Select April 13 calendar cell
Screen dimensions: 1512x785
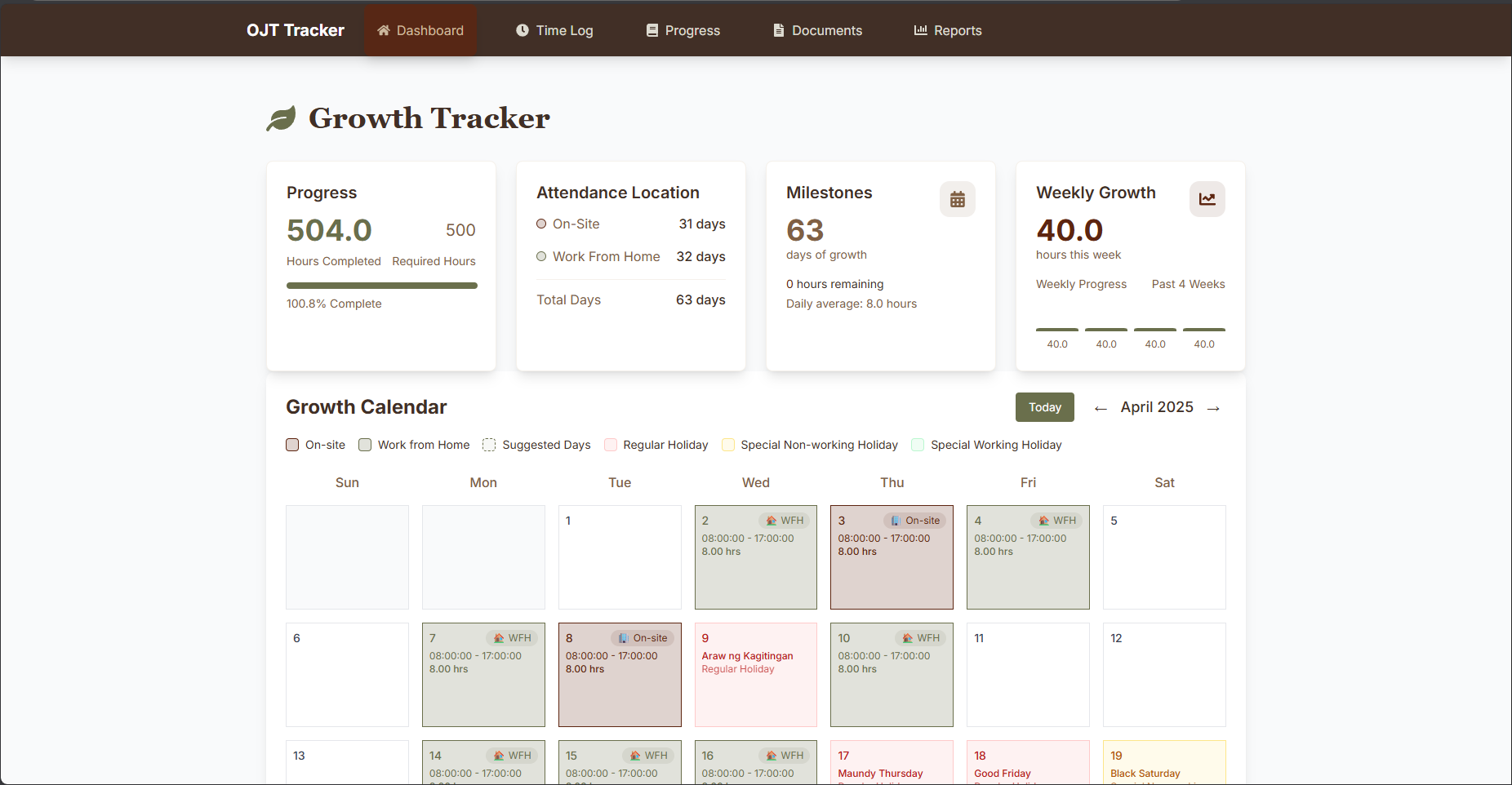[347, 762]
